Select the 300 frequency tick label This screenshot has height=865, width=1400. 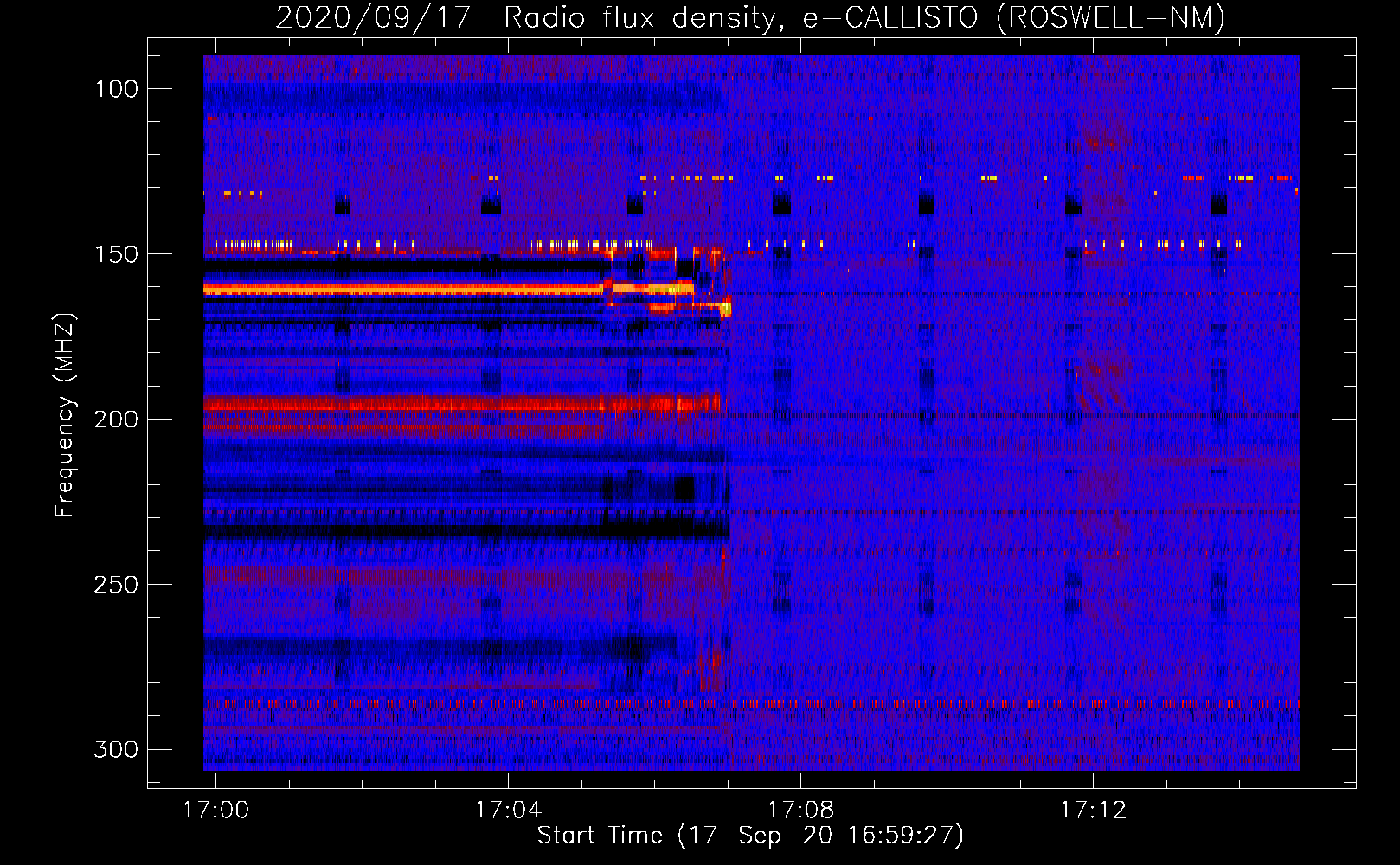tap(116, 749)
